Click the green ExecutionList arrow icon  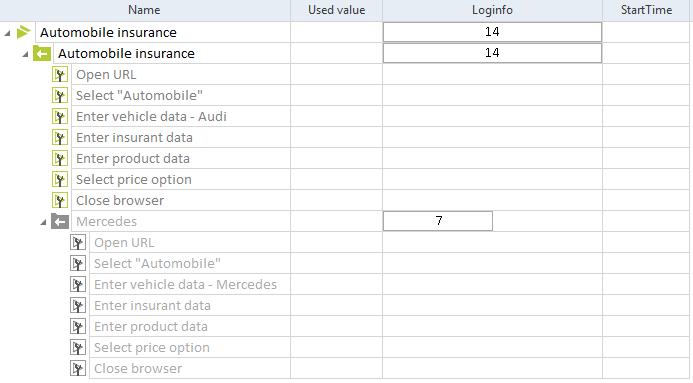click(x=23, y=32)
